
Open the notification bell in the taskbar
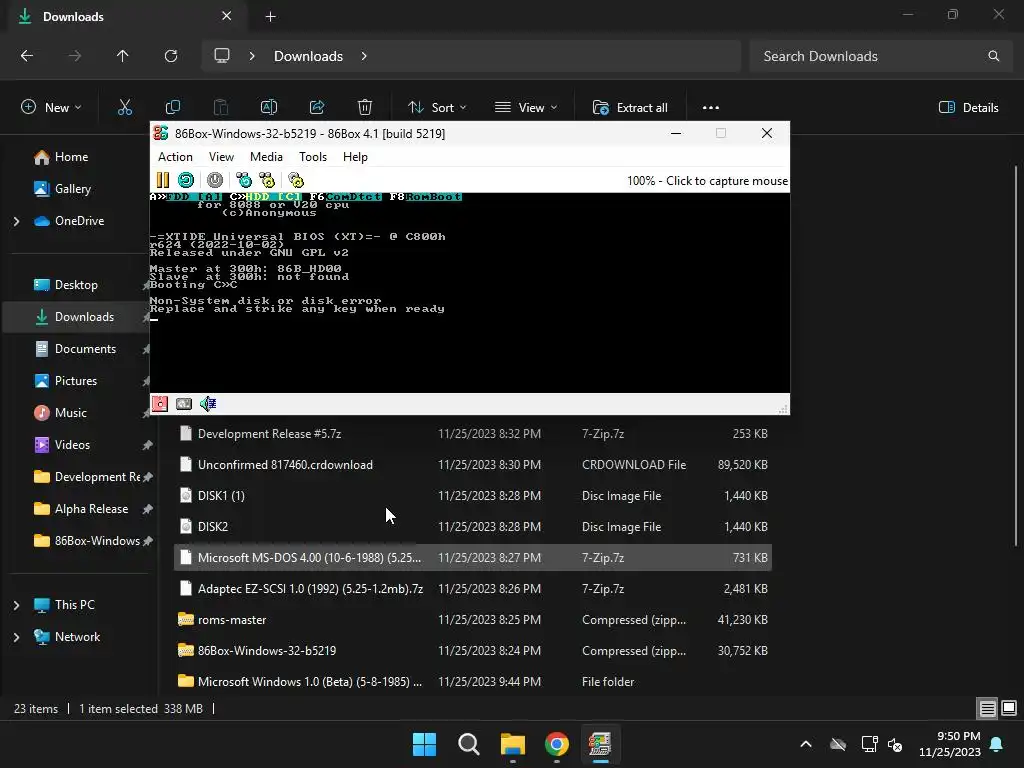pos(997,744)
